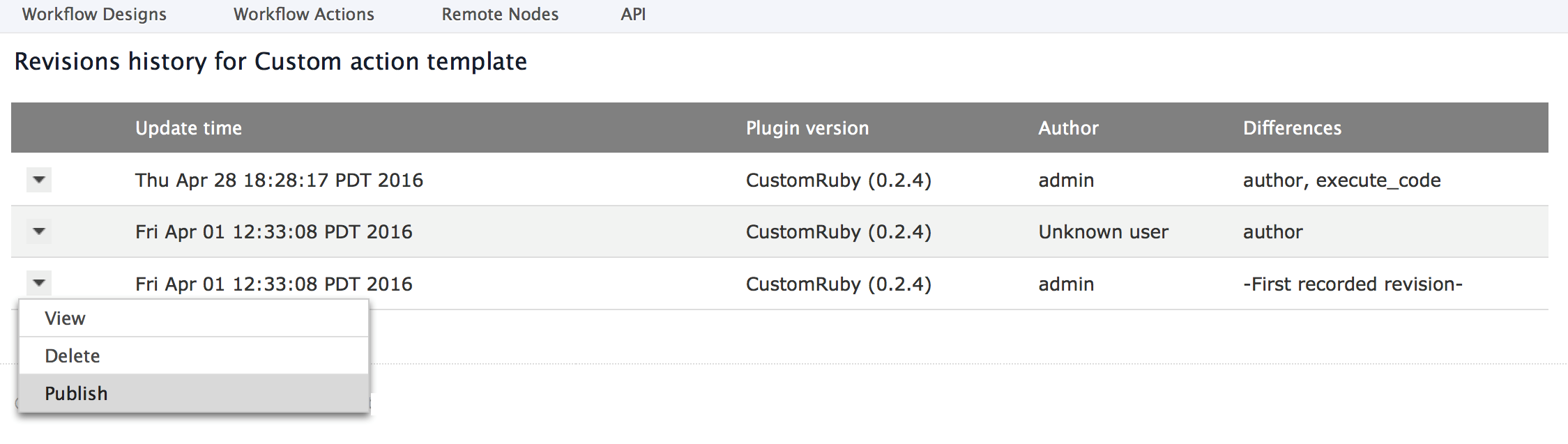Open dropdown arrow of Unknown user revision
Viewport: 1568px width, 444px height.
pyautogui.click(x=39, y=231)
